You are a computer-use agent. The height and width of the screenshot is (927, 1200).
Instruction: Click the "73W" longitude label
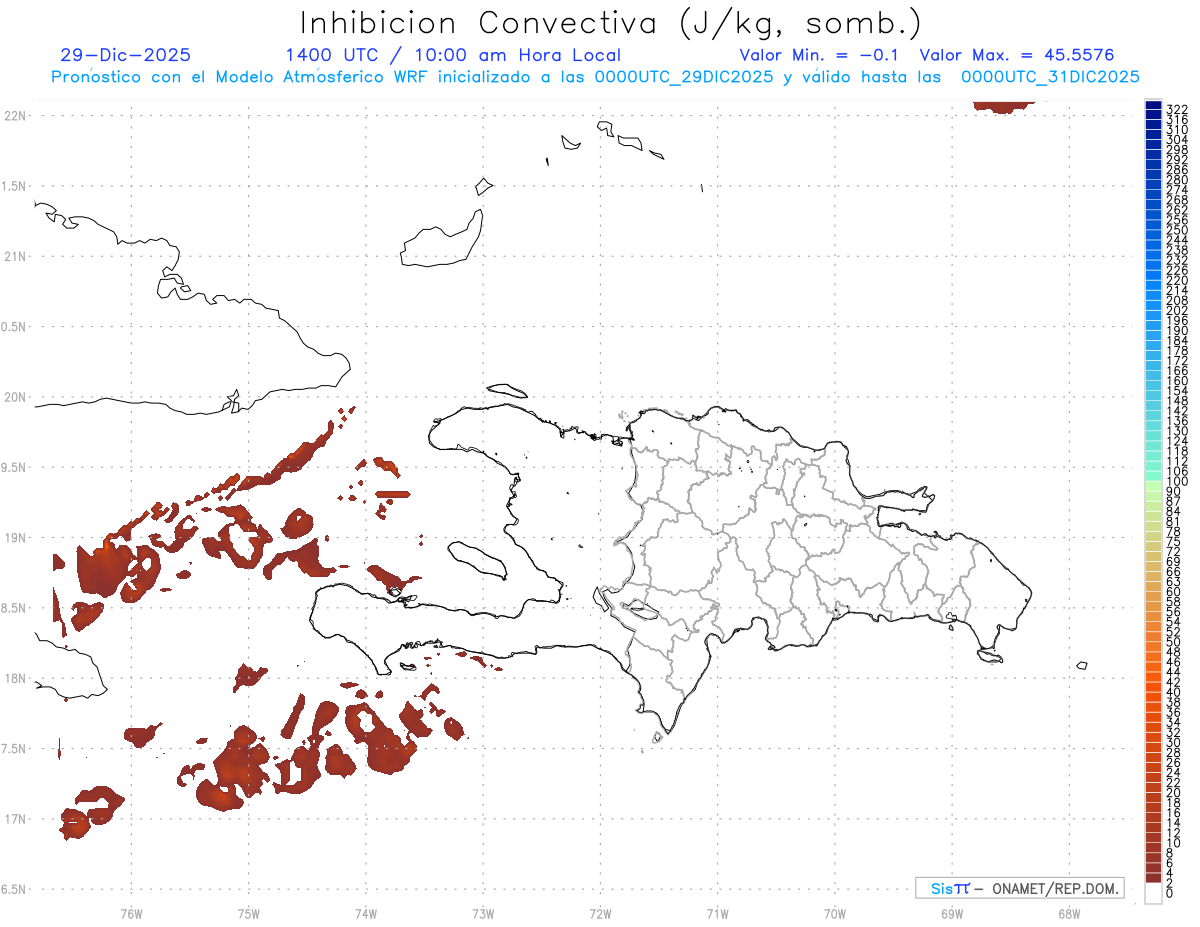(483, 913)
